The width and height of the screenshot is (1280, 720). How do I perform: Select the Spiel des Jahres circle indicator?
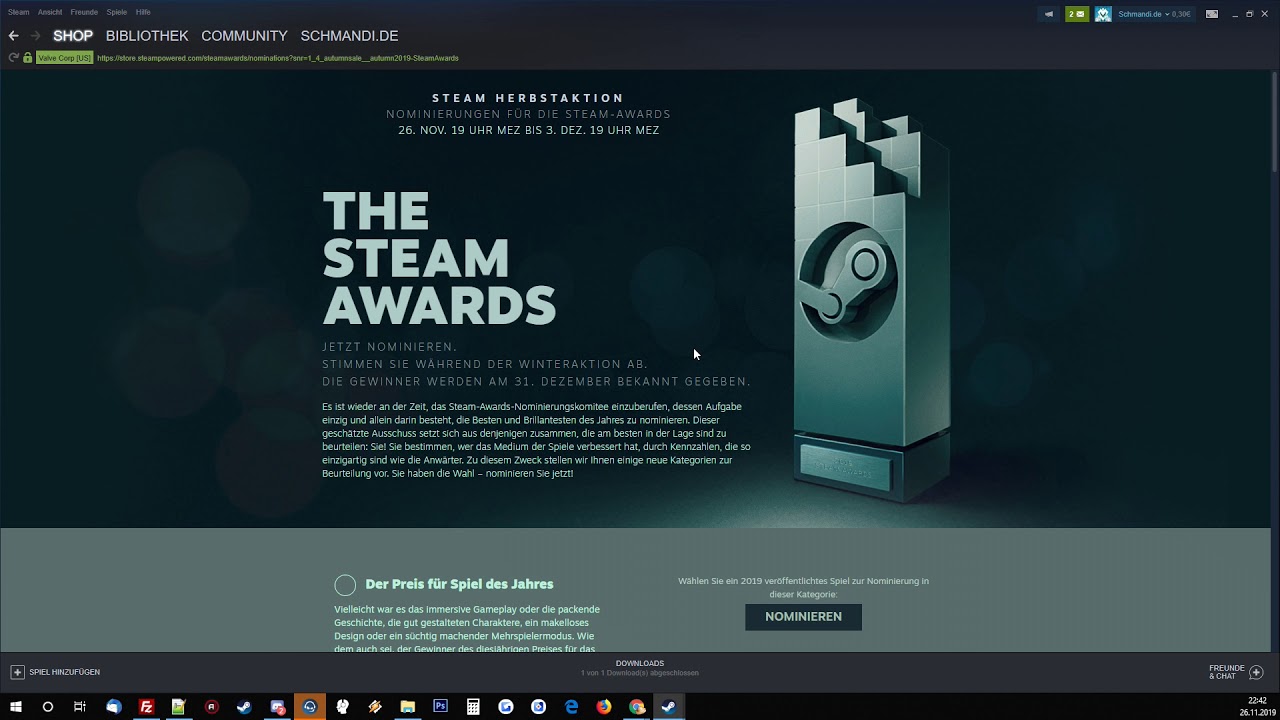coord(345,585)
